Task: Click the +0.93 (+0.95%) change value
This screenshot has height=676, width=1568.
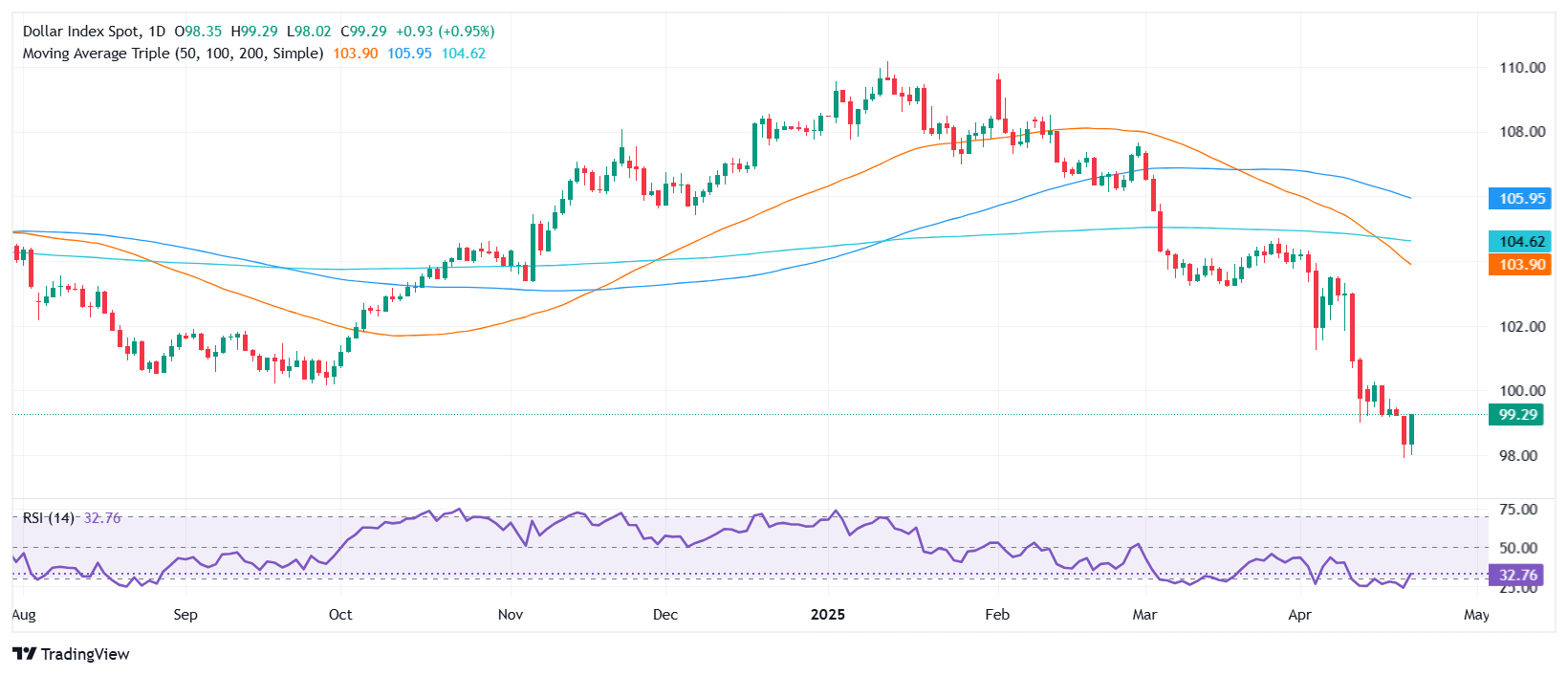Action: point(445,32)
